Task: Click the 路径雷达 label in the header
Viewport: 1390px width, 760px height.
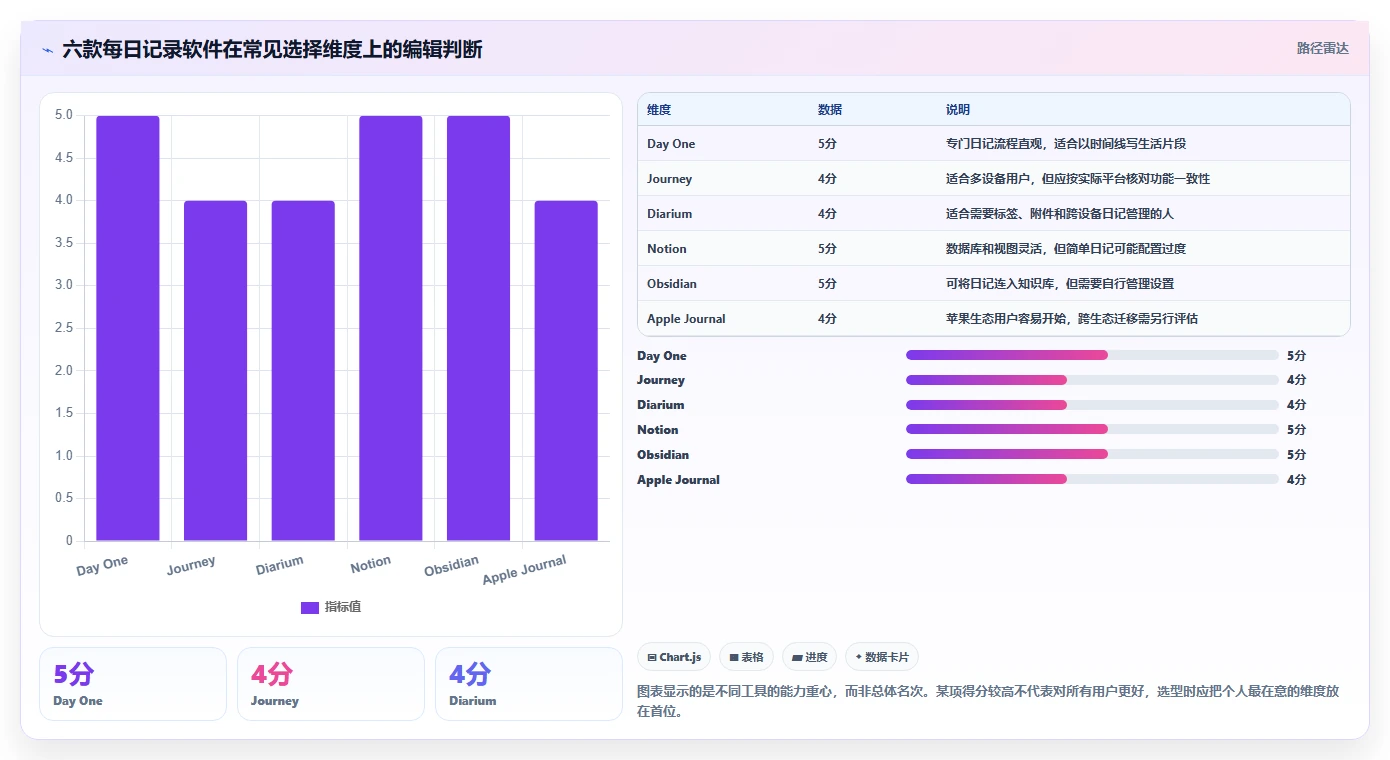Action: 1322,48
